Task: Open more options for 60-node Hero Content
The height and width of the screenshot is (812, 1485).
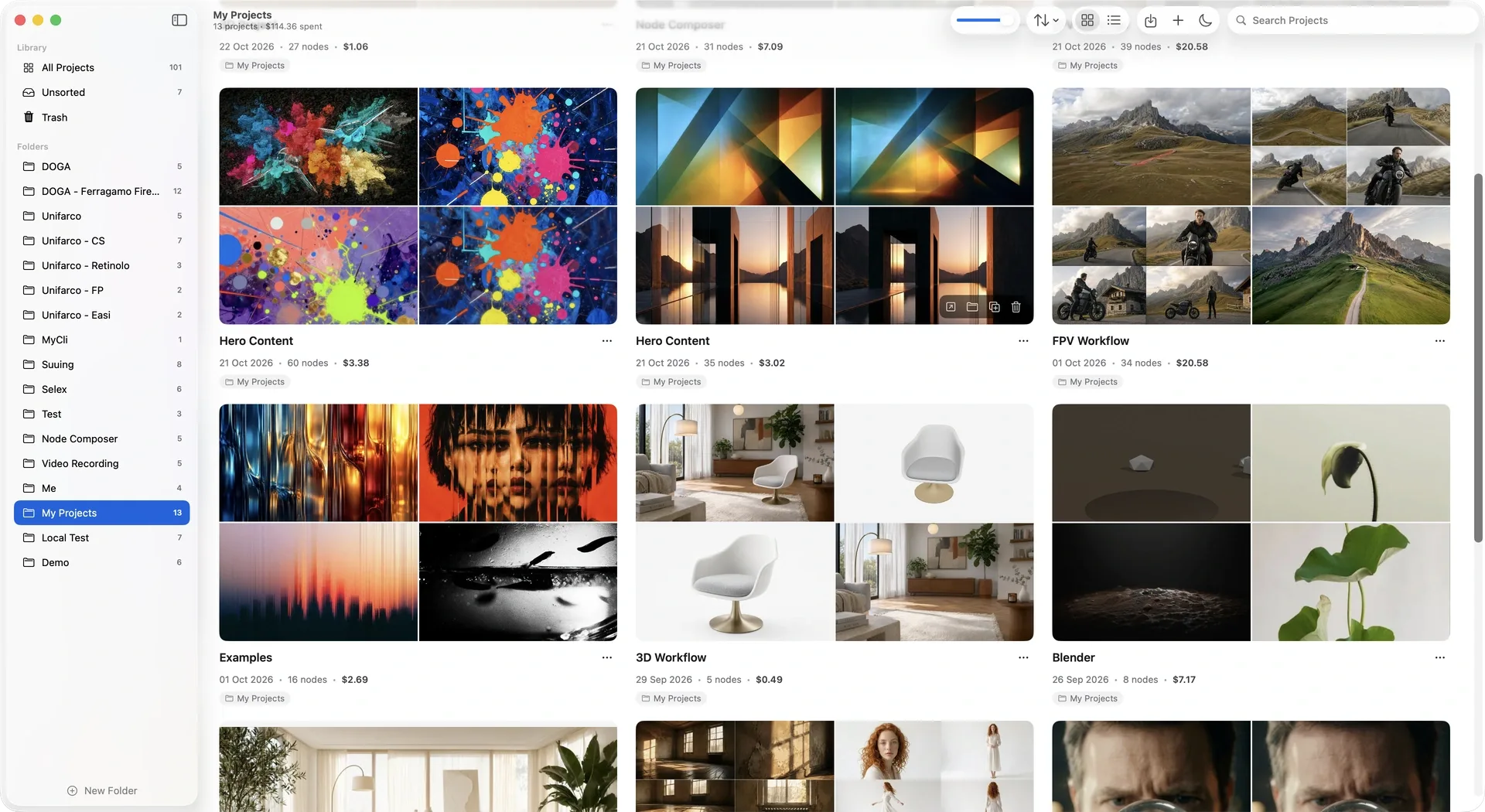Action: tap(606, 341)
